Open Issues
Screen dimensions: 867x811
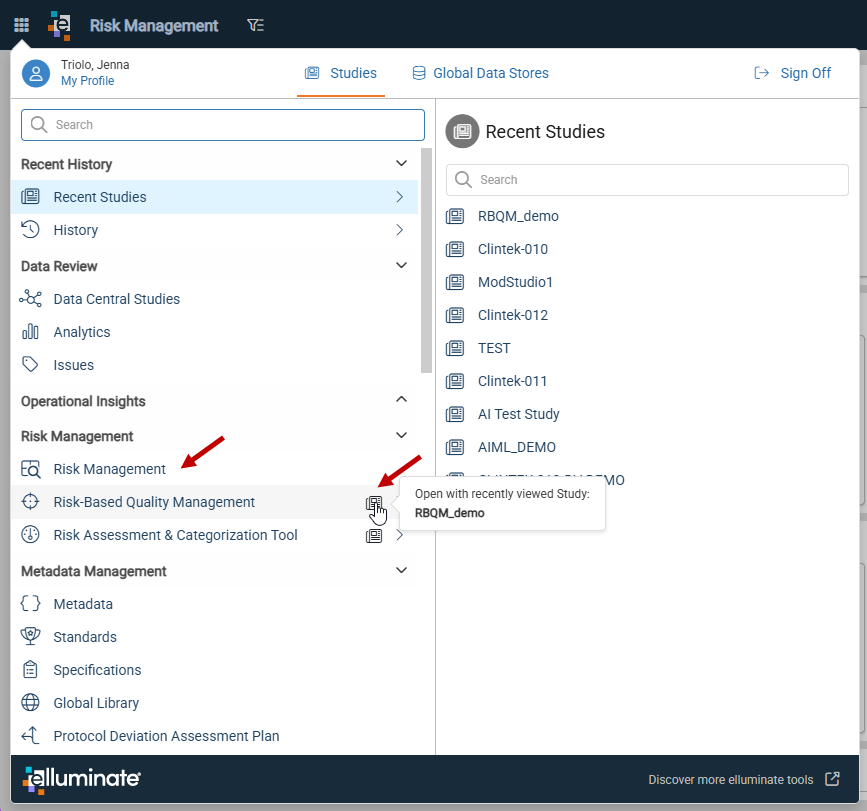pos(74,365)
